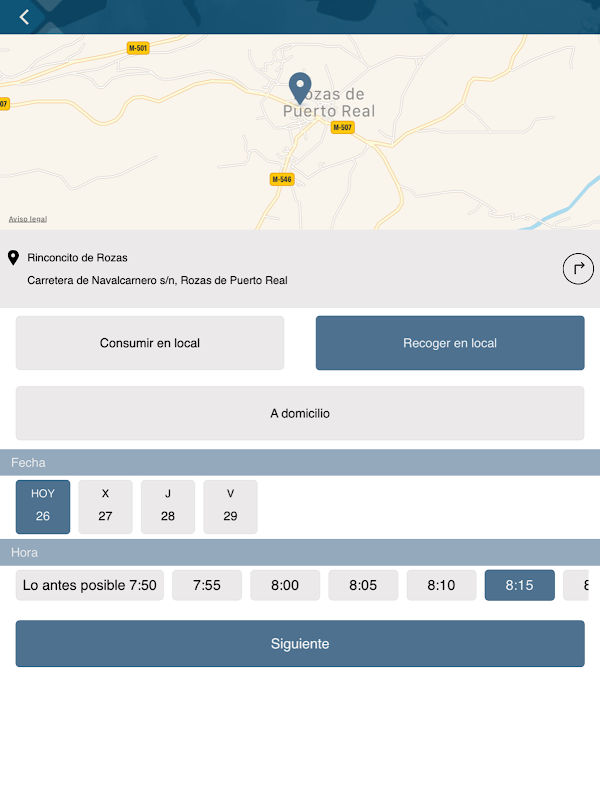This screenshot has height=800, width=600.
Task: Select the 8:15 time slot
Action: click(519, 585)
